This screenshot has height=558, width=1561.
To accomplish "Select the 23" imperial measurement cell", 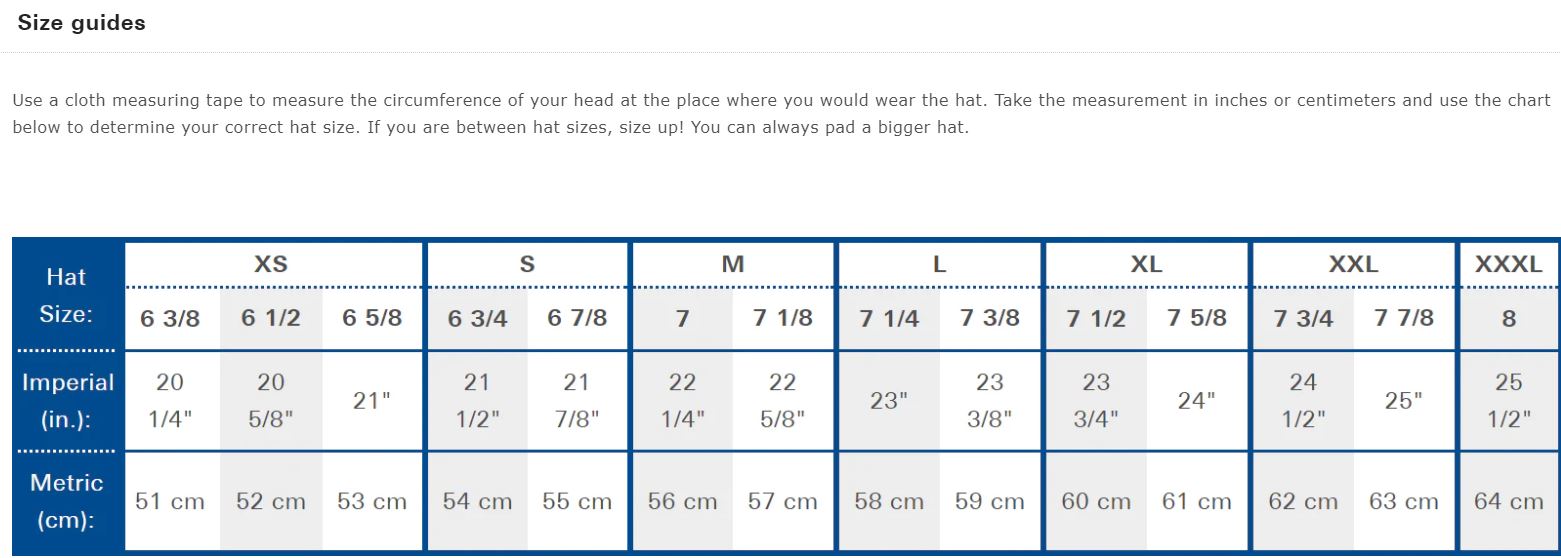I will [889, 401].
